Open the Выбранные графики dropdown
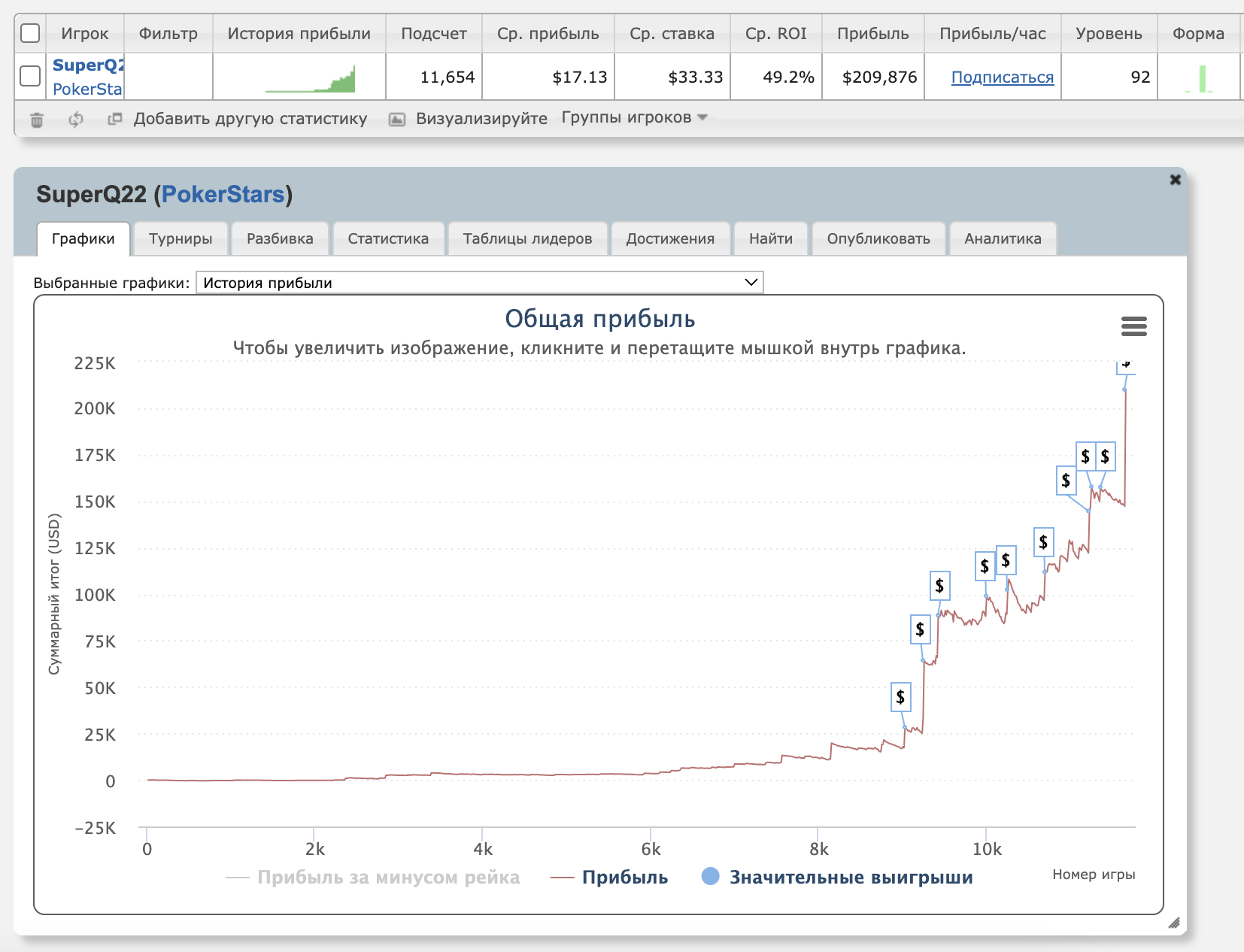Image resolution: width=1244 pixels, height=952 pixels. tap(479, 283)
